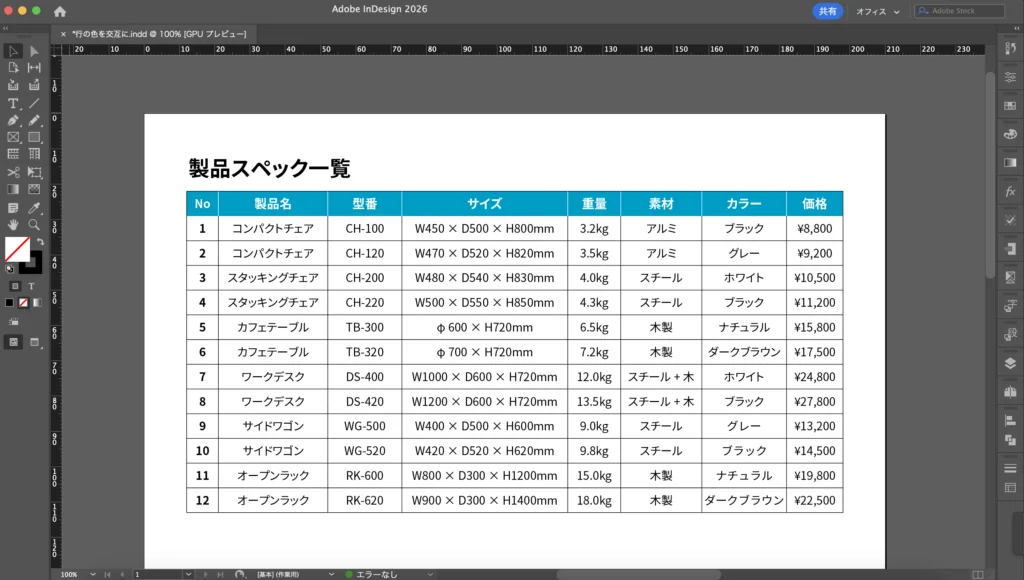Switch to the 行の色を交互に.indd document tab
This screenshot has height=580, width=1024.
(x=160, y=33)
